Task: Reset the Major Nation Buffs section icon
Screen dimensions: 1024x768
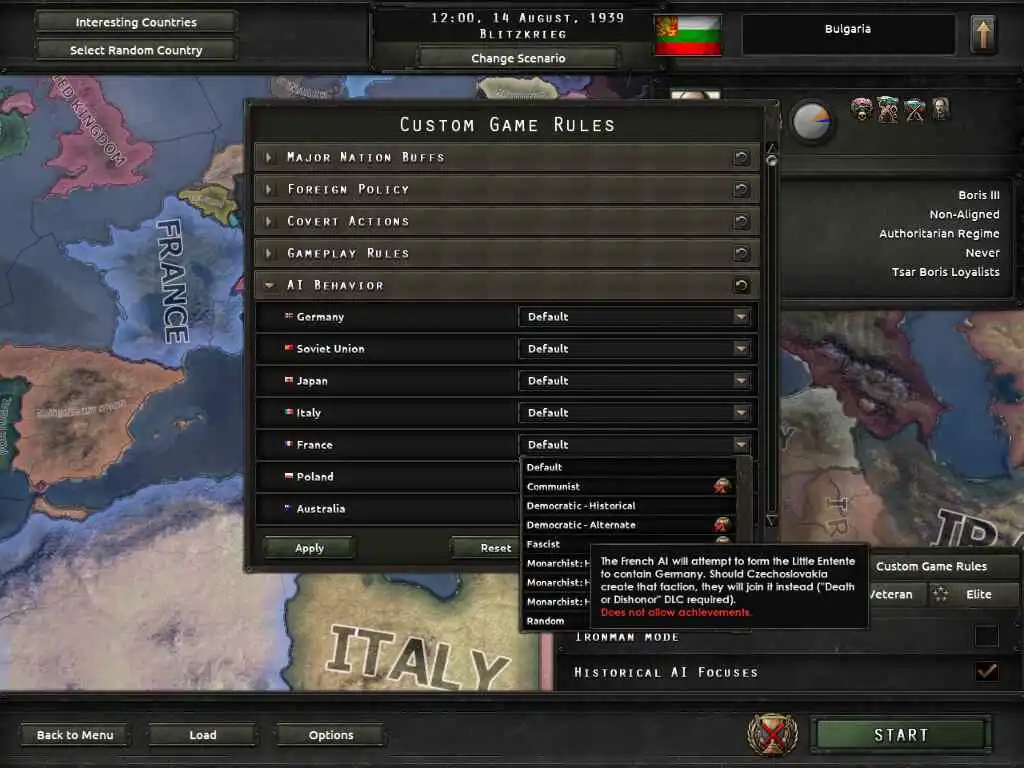Action: (x=741, y=157)
